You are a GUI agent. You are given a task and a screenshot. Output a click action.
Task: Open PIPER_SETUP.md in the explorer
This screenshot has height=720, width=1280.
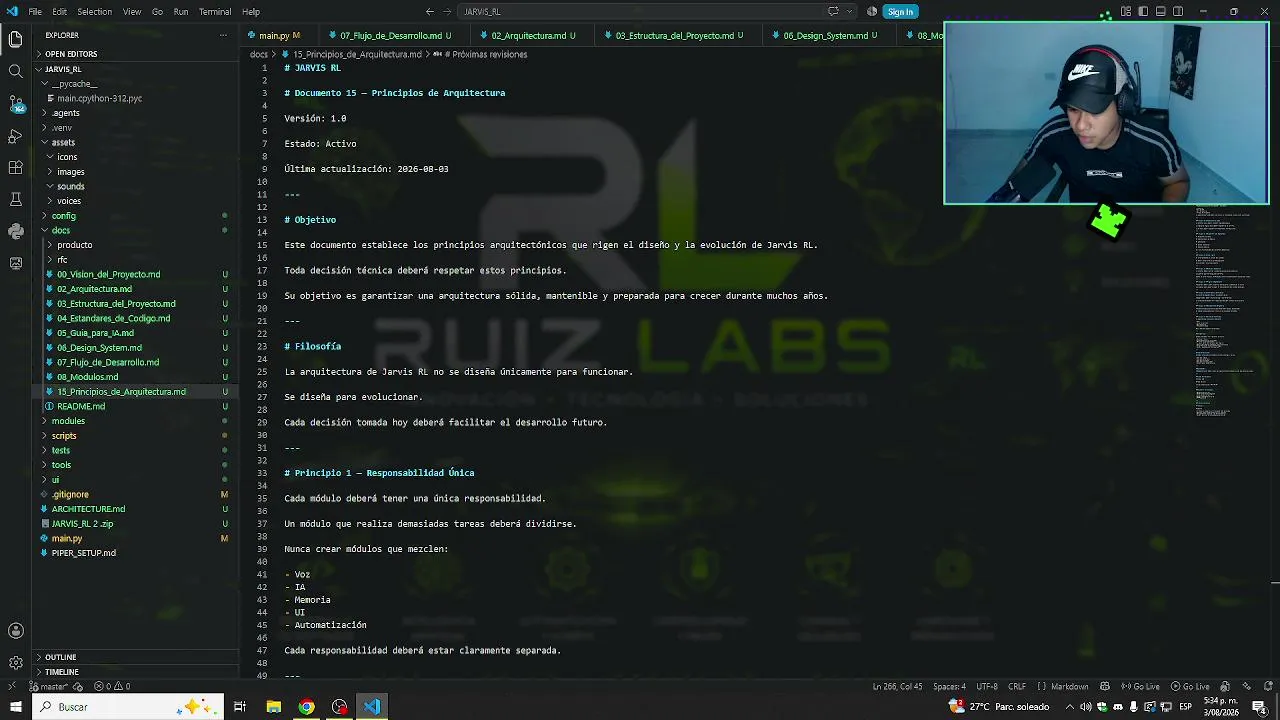(135, 553)
